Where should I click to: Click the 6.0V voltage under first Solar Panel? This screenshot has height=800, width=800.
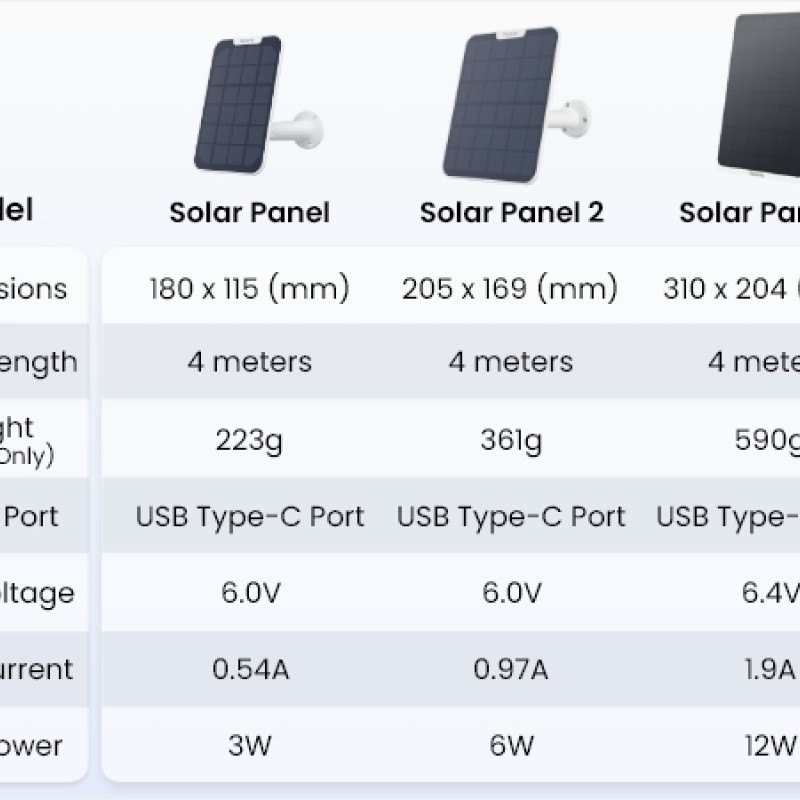tap(250, 593)
